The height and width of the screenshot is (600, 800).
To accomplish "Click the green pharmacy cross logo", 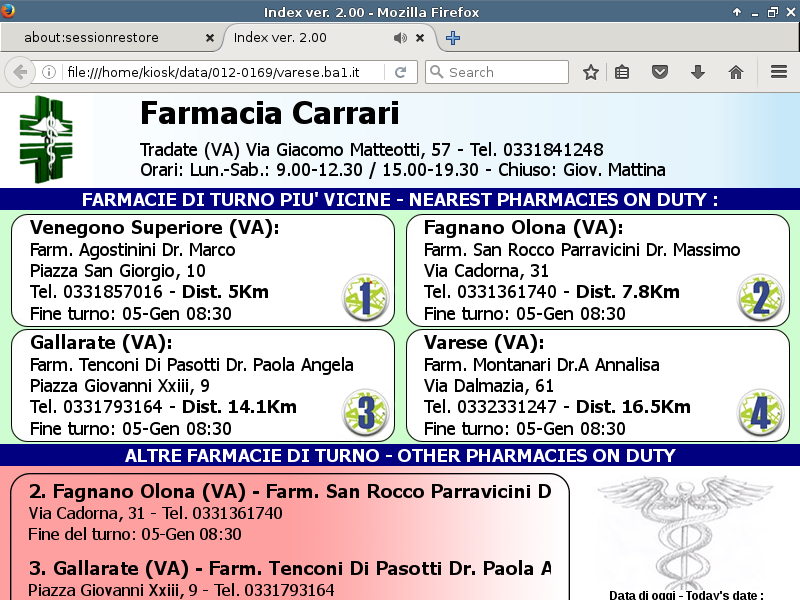I will pos(46,139).
